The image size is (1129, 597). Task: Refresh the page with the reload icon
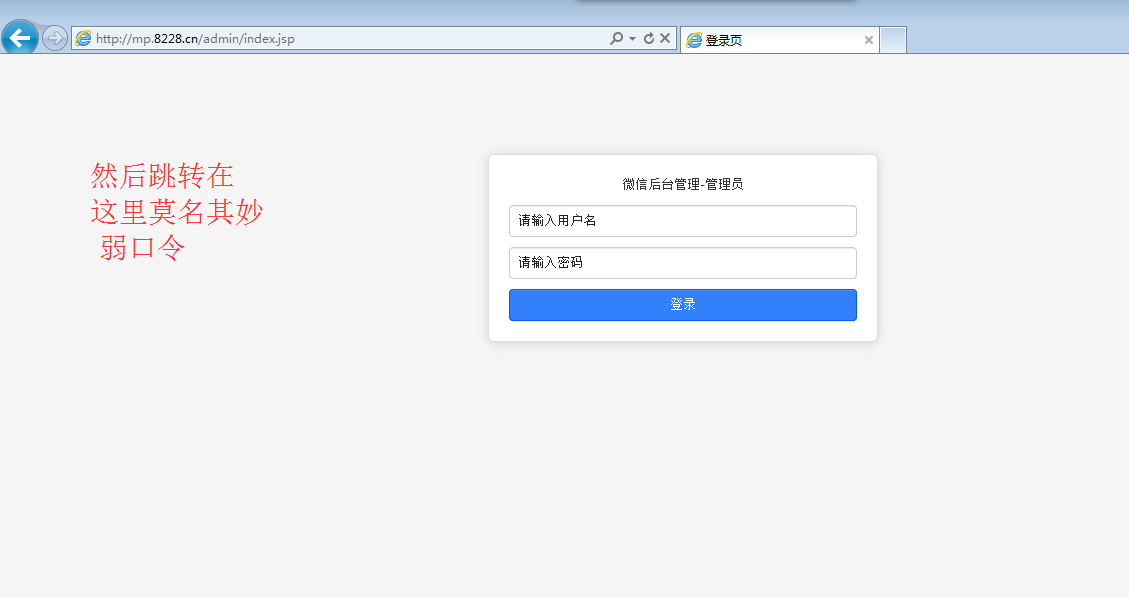649,38
